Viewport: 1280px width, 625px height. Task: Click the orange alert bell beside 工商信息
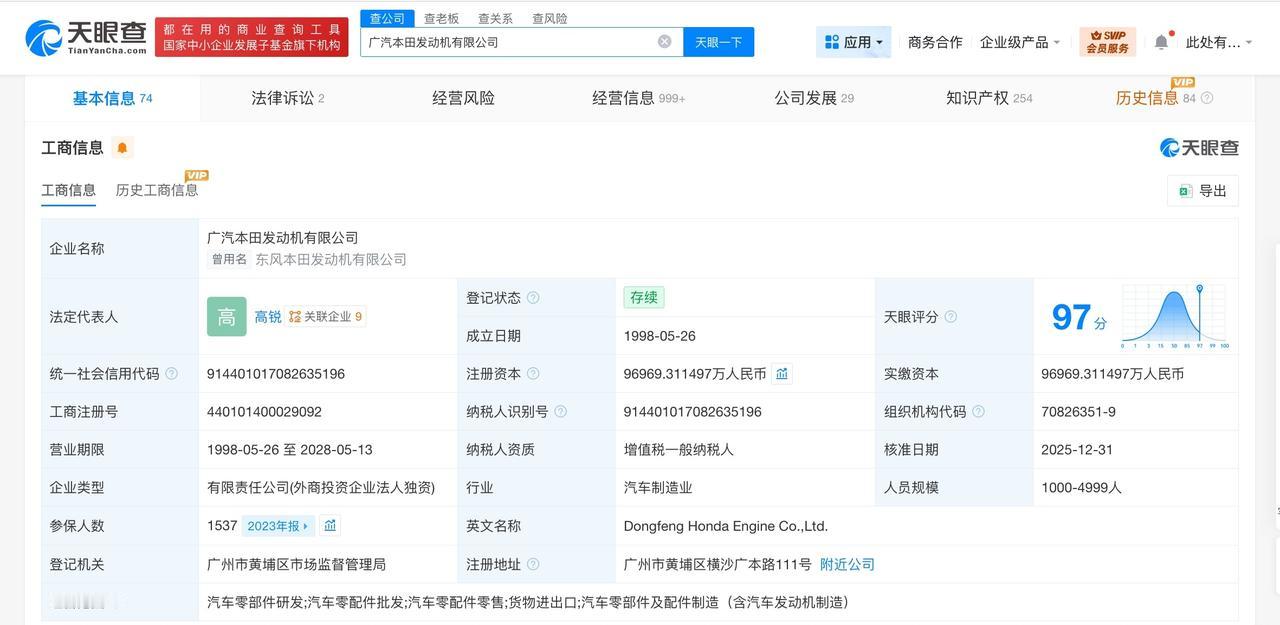coord(122,148)
